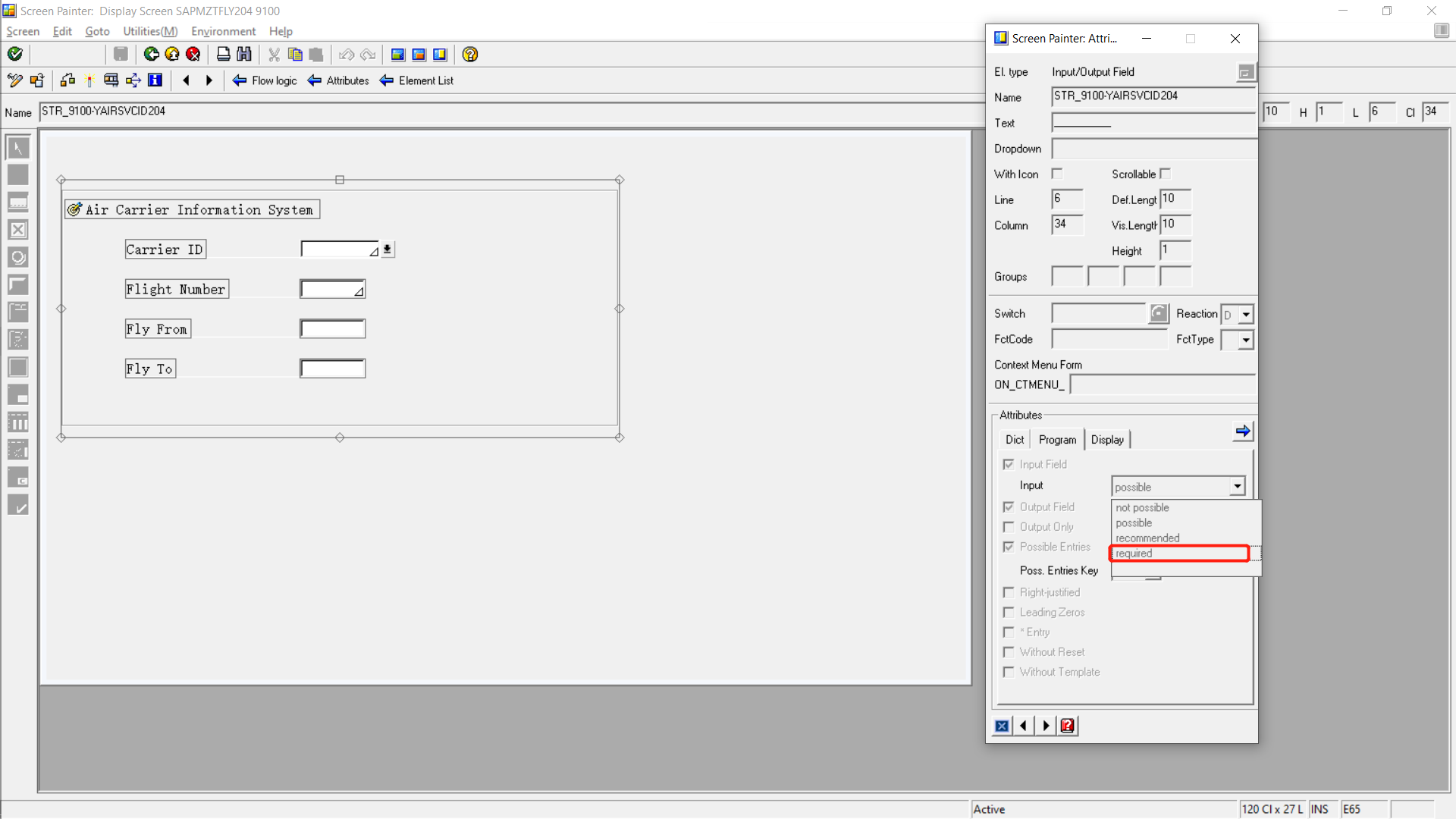Viewport: 1456px width, 819px height.
Task: Click the Print icon in the toolbar
Action: coord(223,54)
